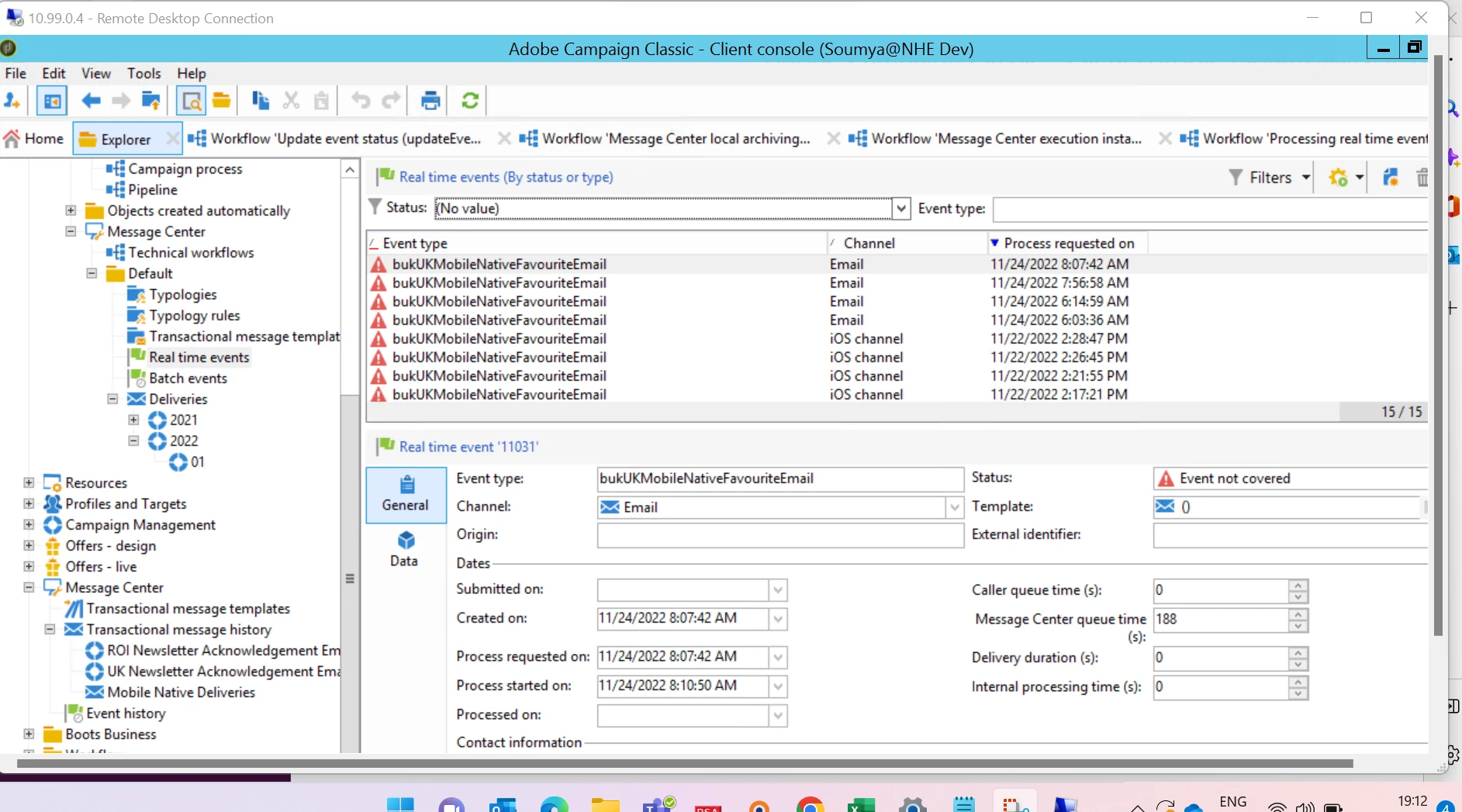Sort by Event type column header
This screenshot has width=1462, height=812.
[x=596, y=244]
